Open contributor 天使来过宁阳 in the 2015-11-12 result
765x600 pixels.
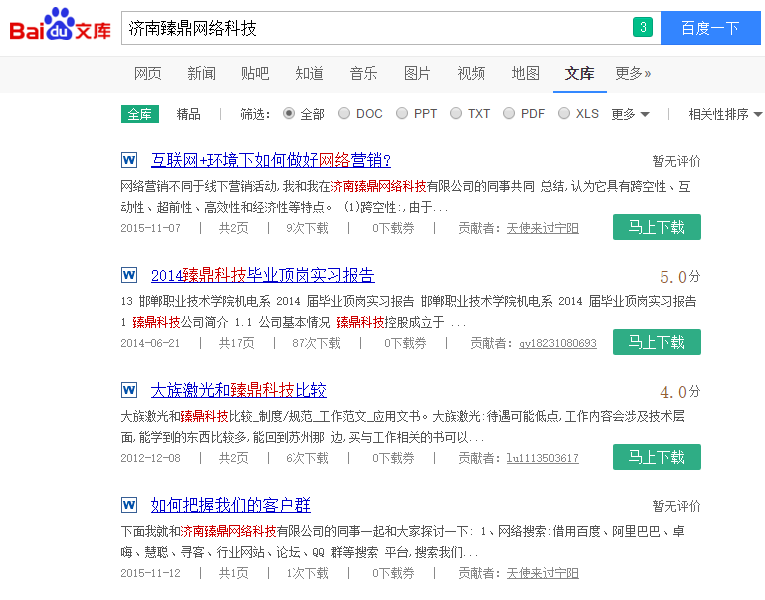(543, 573)
